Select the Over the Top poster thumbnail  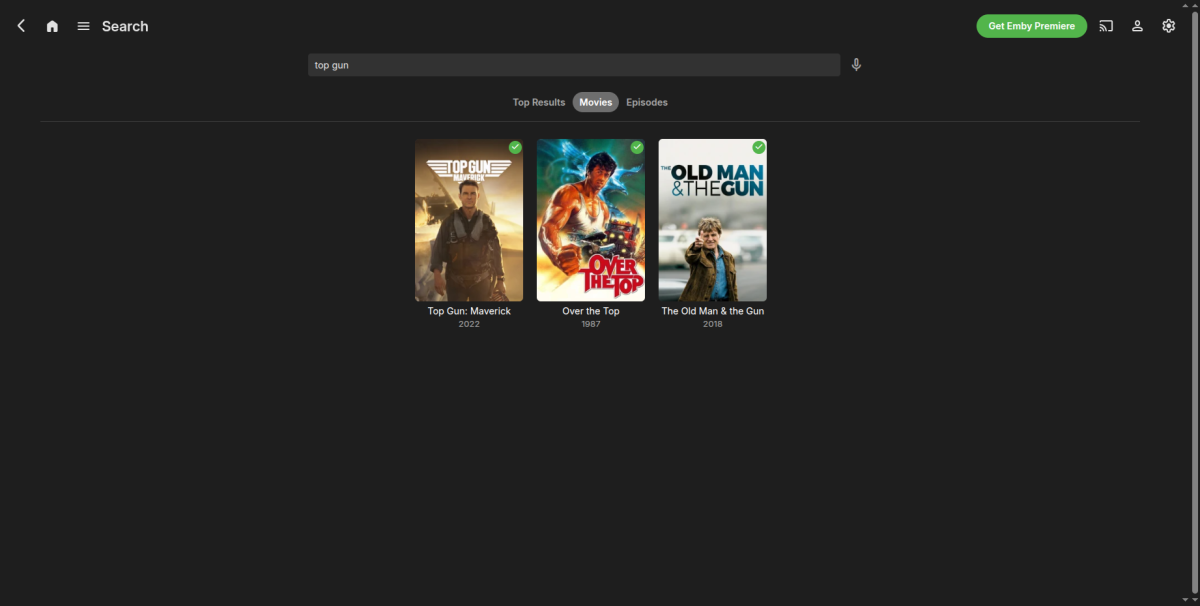tap(591, 220)
